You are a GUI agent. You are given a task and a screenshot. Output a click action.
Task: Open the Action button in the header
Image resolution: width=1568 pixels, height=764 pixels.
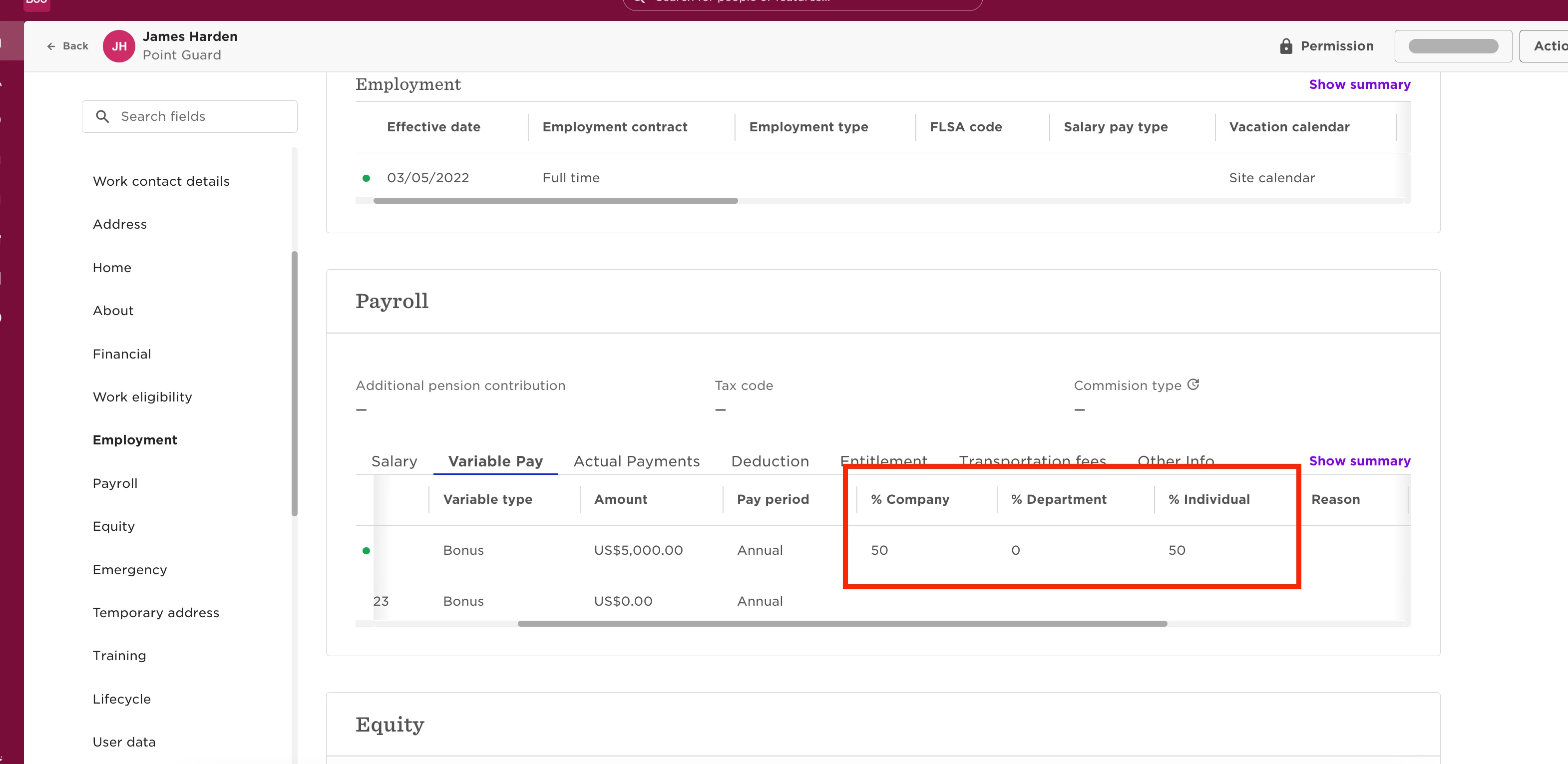[x=1545, y=46]
